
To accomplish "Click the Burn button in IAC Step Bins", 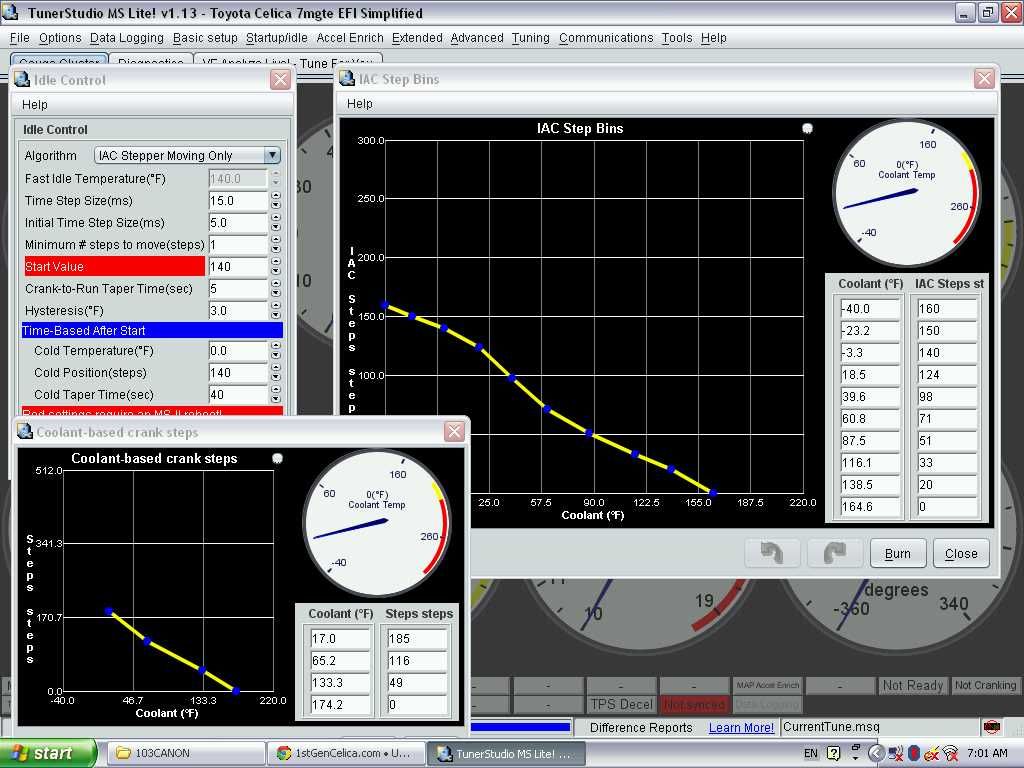I will tap(898, 553).
